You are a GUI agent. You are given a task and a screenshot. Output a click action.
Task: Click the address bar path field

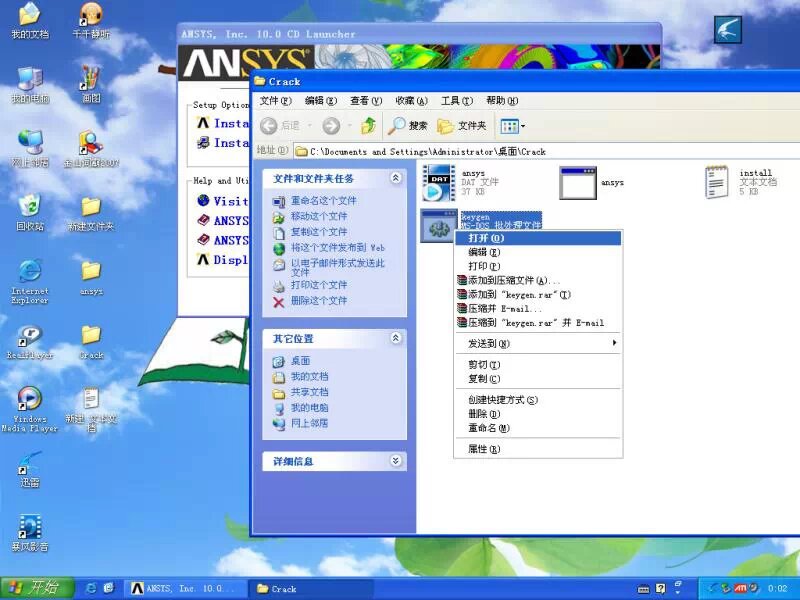[x=546, y=152]
